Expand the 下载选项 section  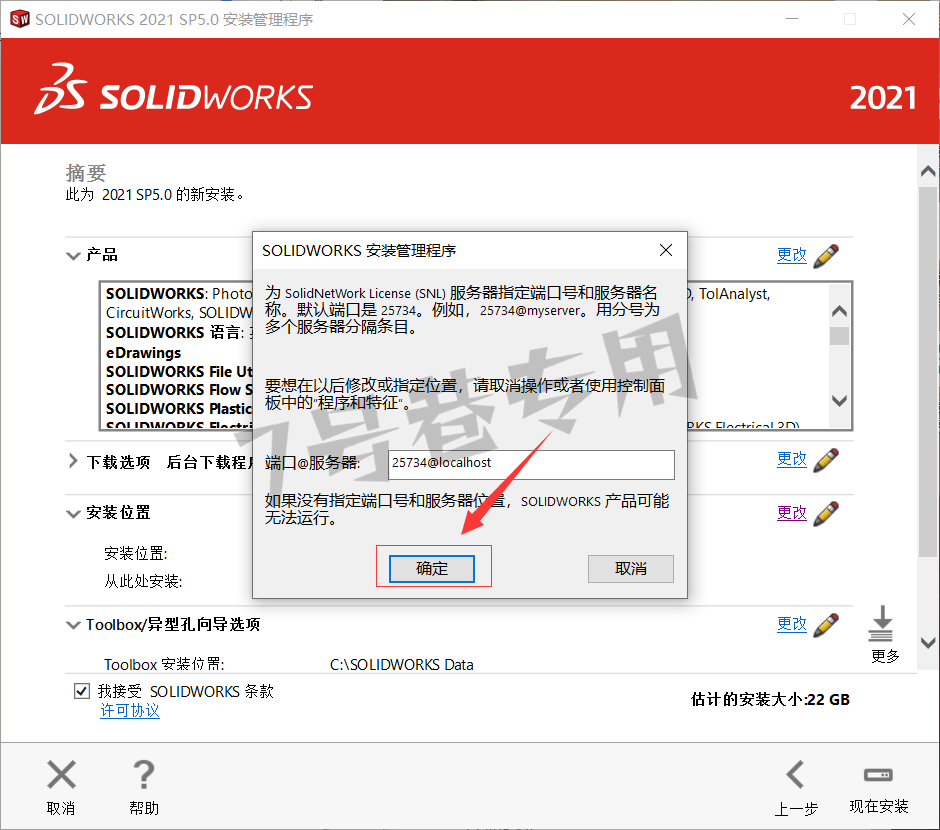pos(73,461)
